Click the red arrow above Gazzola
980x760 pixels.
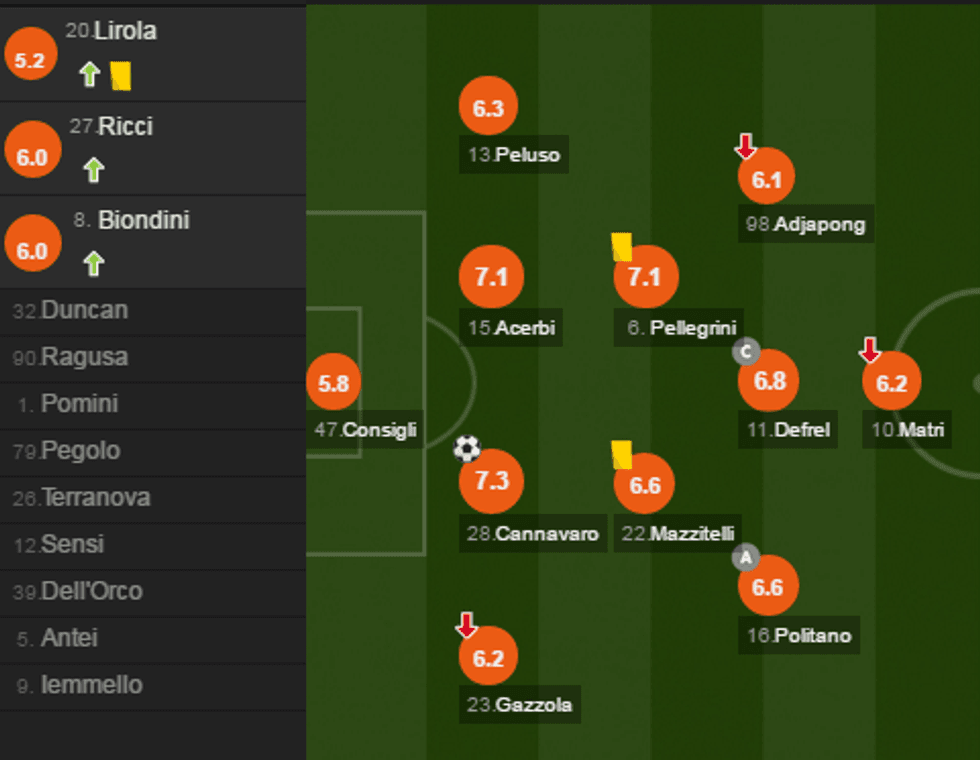[x=465, y=622]
